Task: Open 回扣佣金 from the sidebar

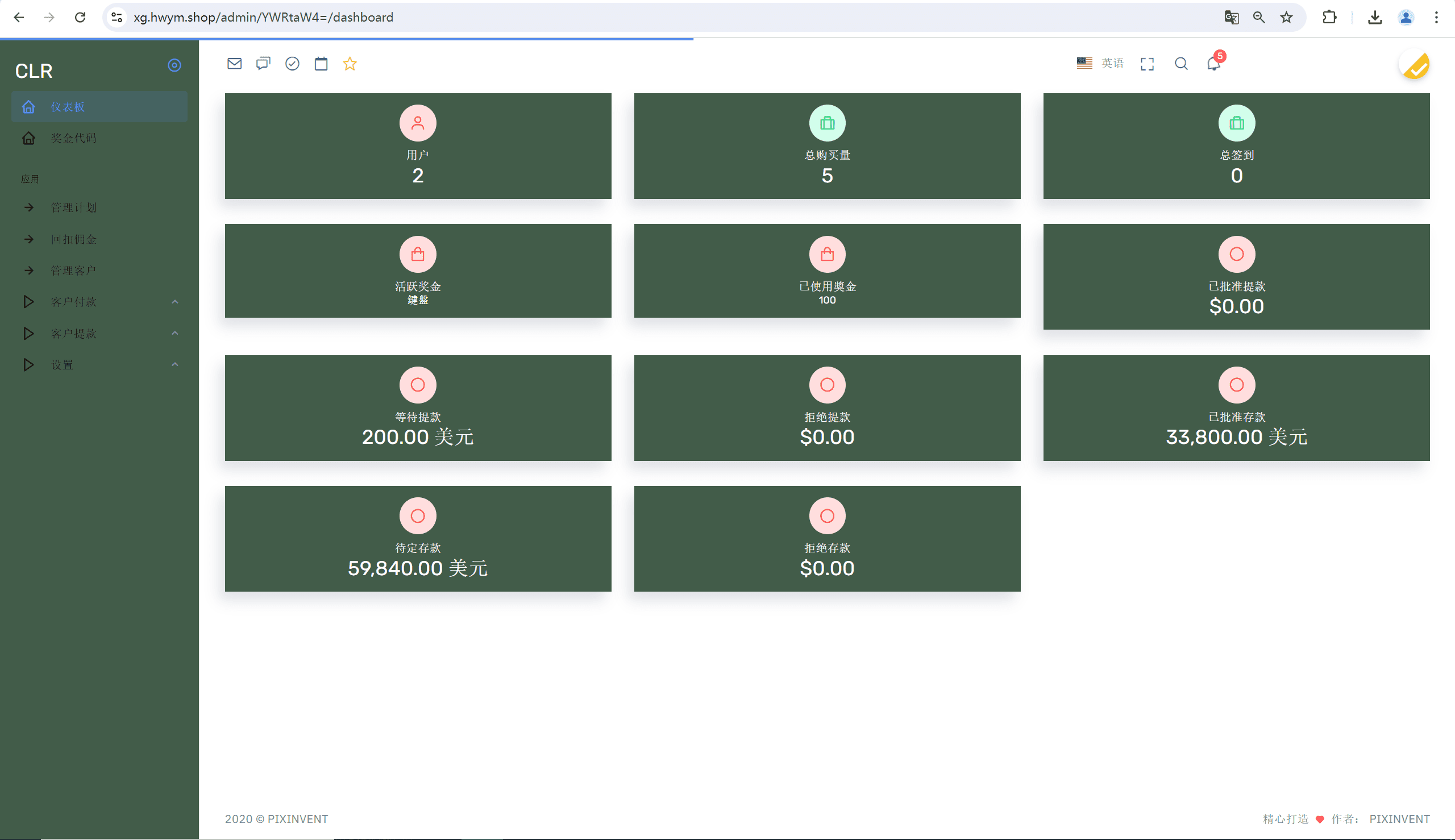Action: 74,239
